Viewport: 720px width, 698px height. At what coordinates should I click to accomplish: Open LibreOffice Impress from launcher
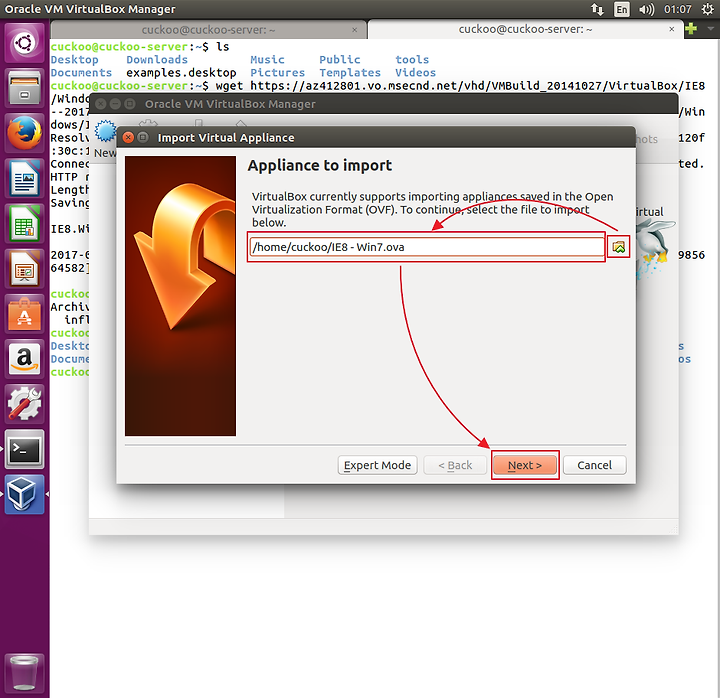24,268
